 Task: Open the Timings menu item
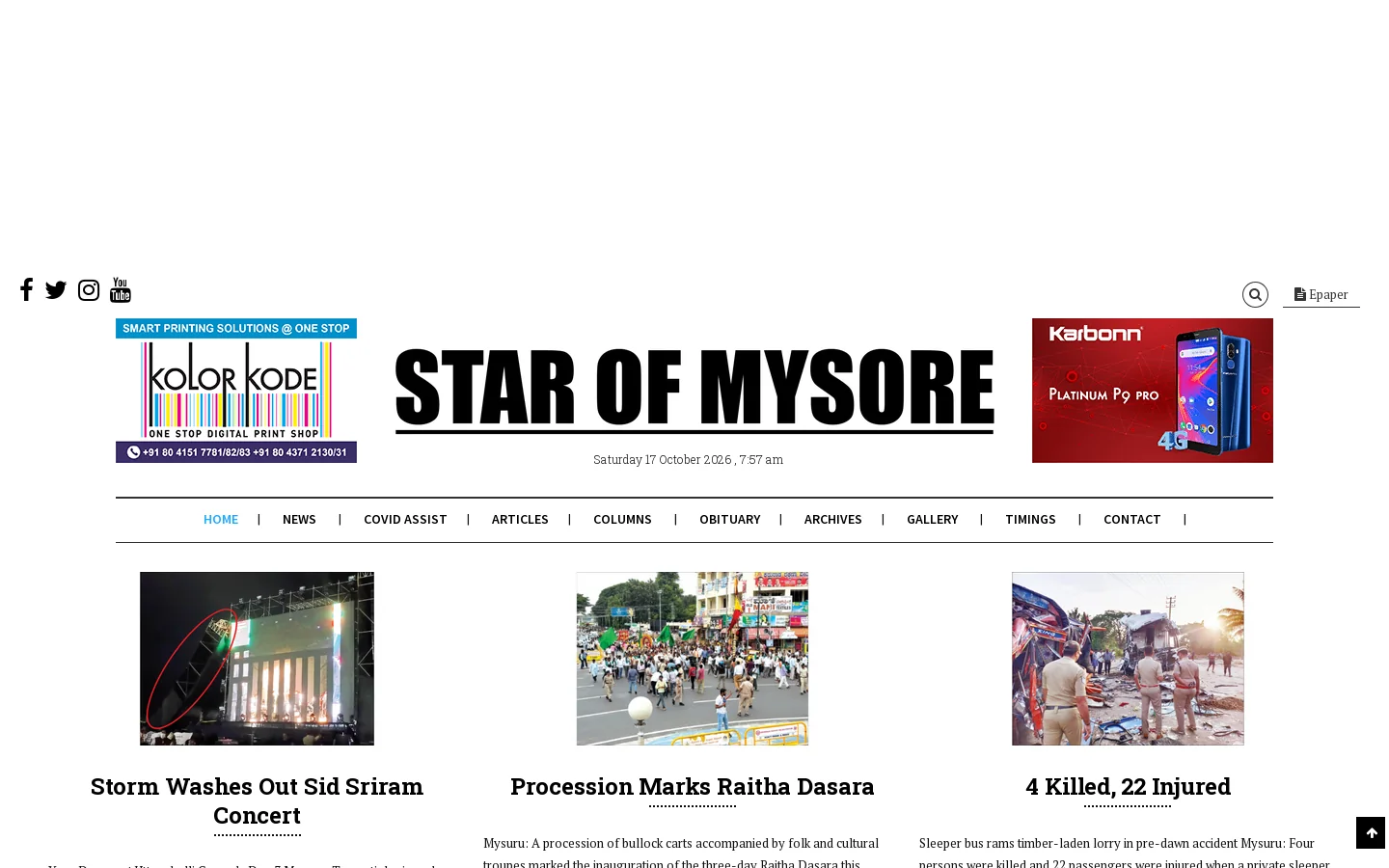pos(1030,519)
